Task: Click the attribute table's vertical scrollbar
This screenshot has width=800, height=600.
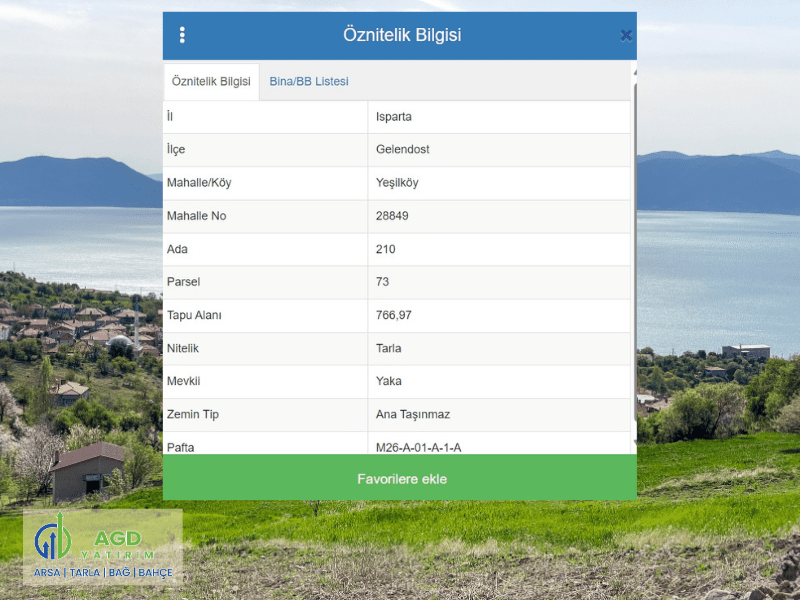Action: (x=633, y=260)
